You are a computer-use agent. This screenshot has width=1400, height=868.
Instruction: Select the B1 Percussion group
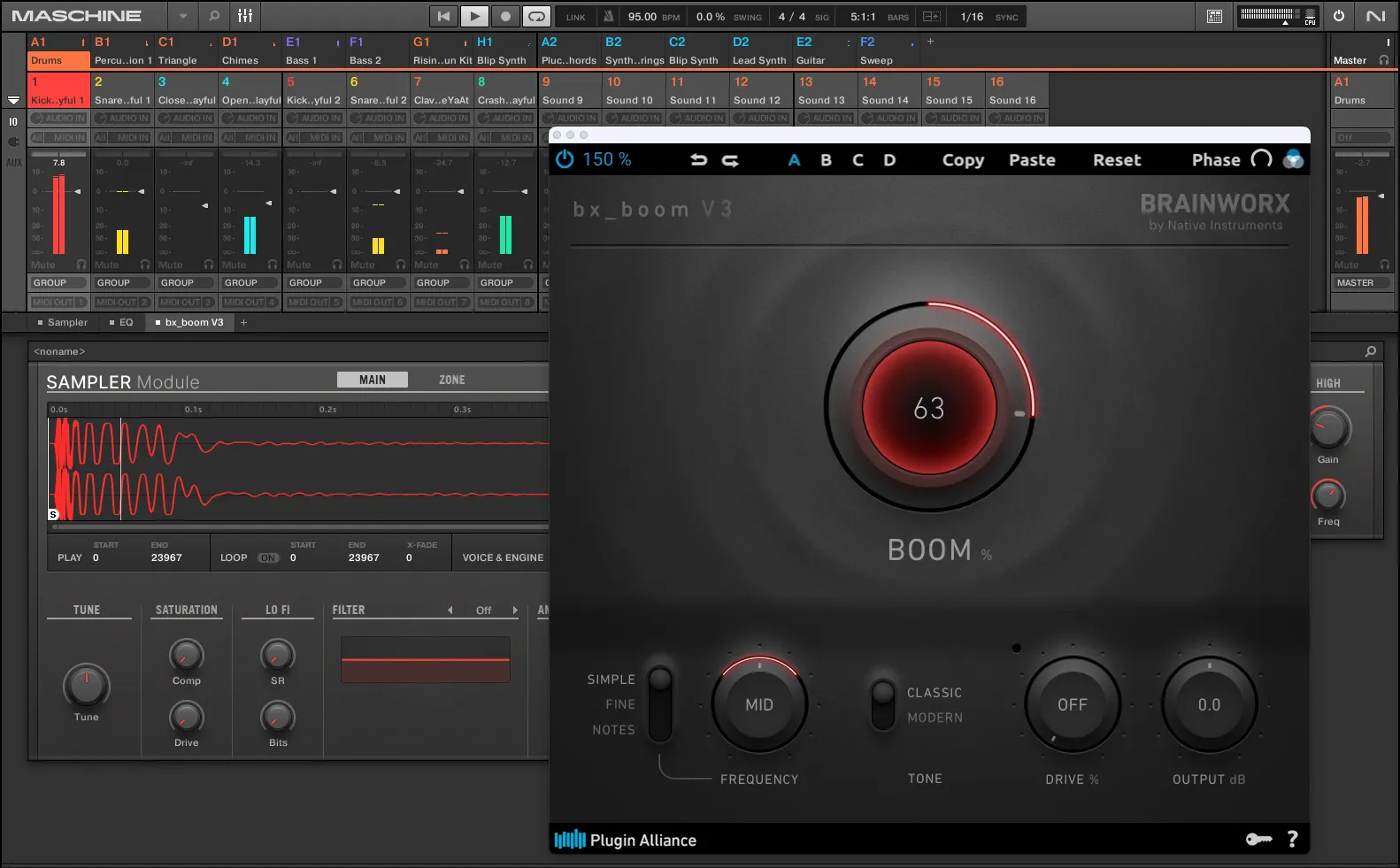click(122, 51)
